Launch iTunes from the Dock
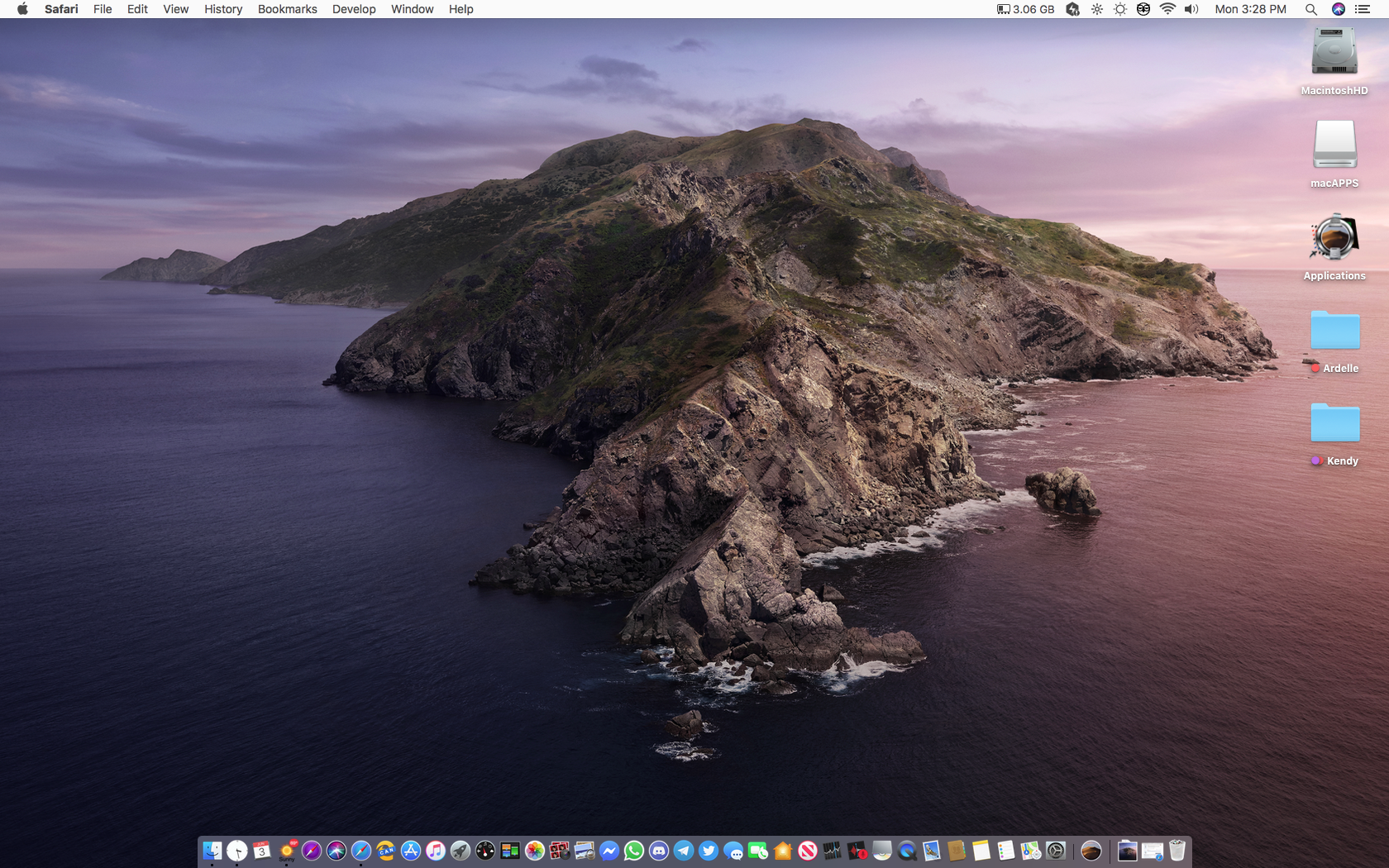The width and height of the screenshot is (1389, 868). (x=436, y=851)
